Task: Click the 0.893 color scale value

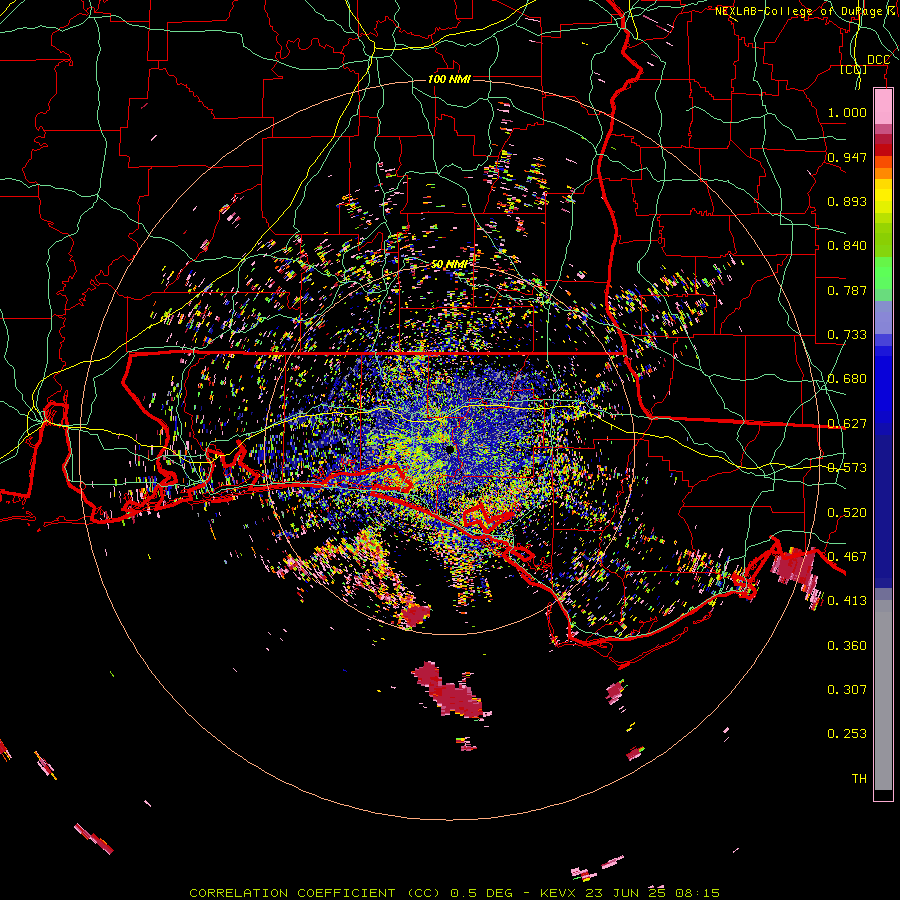Action: pyautogui.click(x=847, y=201)
